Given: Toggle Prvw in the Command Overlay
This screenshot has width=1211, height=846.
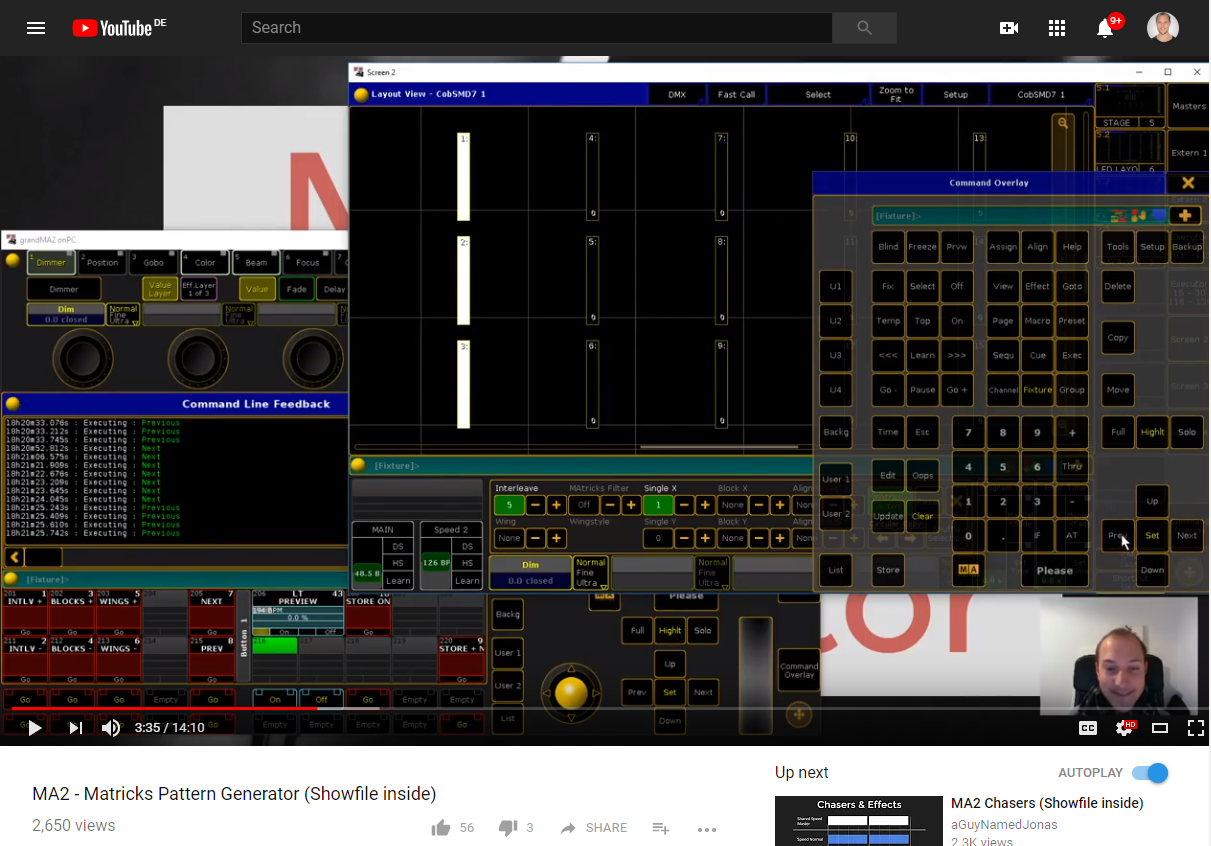Looking at the screenshot, I should coord(957,247).
